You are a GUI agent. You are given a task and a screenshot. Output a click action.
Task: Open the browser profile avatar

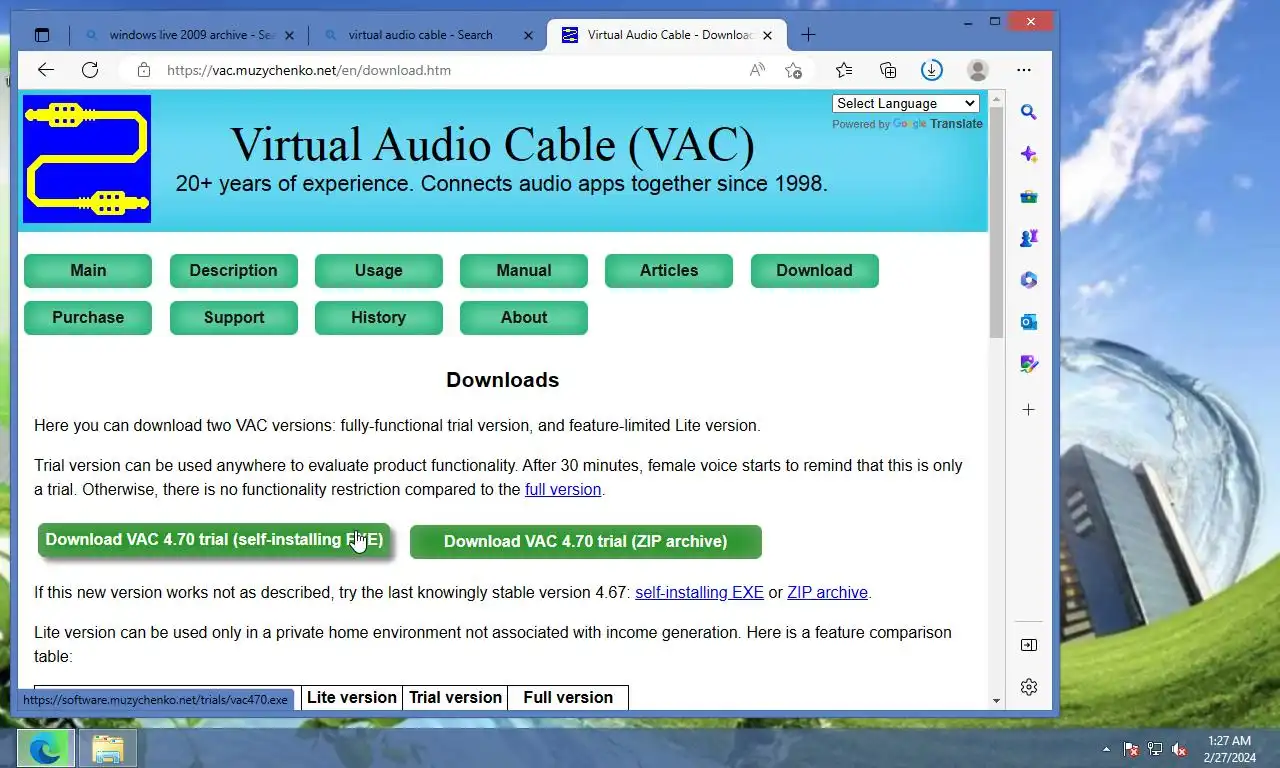tap(978, 70)
